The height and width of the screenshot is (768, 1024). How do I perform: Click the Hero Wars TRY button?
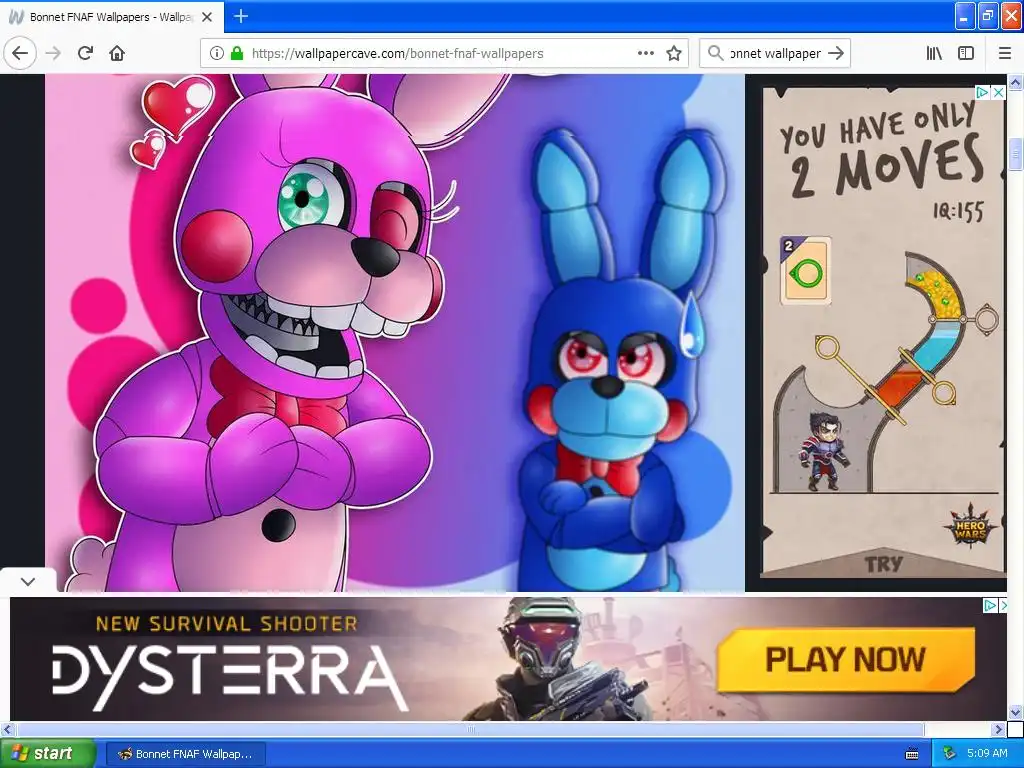[884, 563]
